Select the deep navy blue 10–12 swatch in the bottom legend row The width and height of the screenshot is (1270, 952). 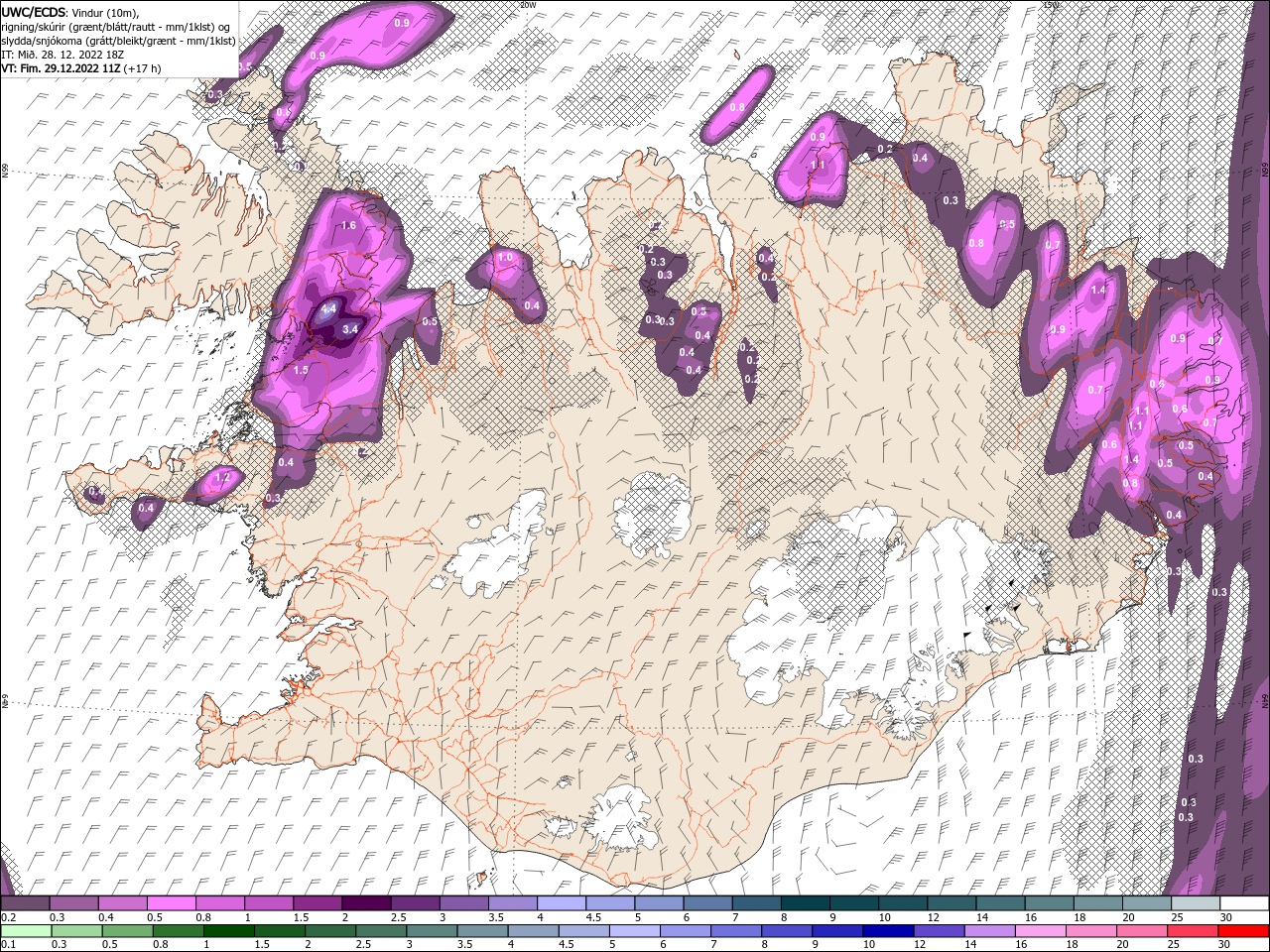pos(886,931)
